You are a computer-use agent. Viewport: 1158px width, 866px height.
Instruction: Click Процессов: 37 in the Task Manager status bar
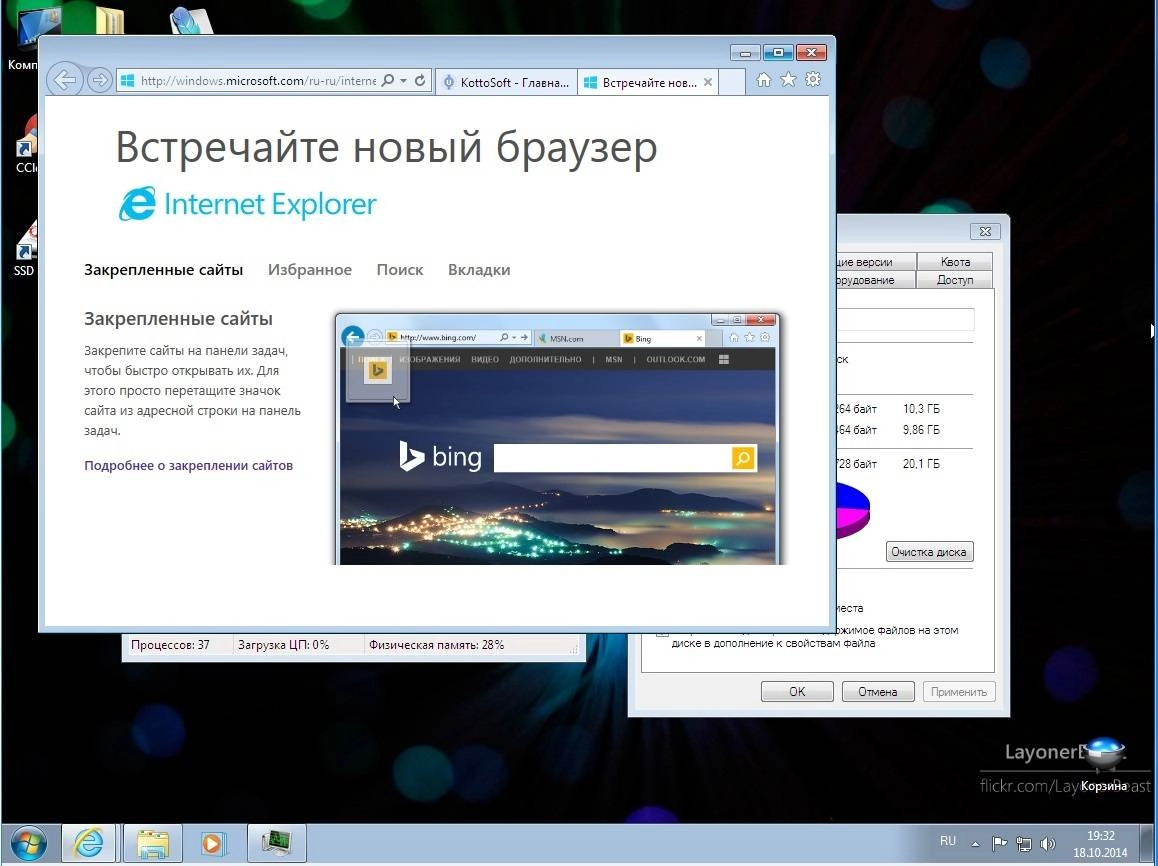pos(170,645)
